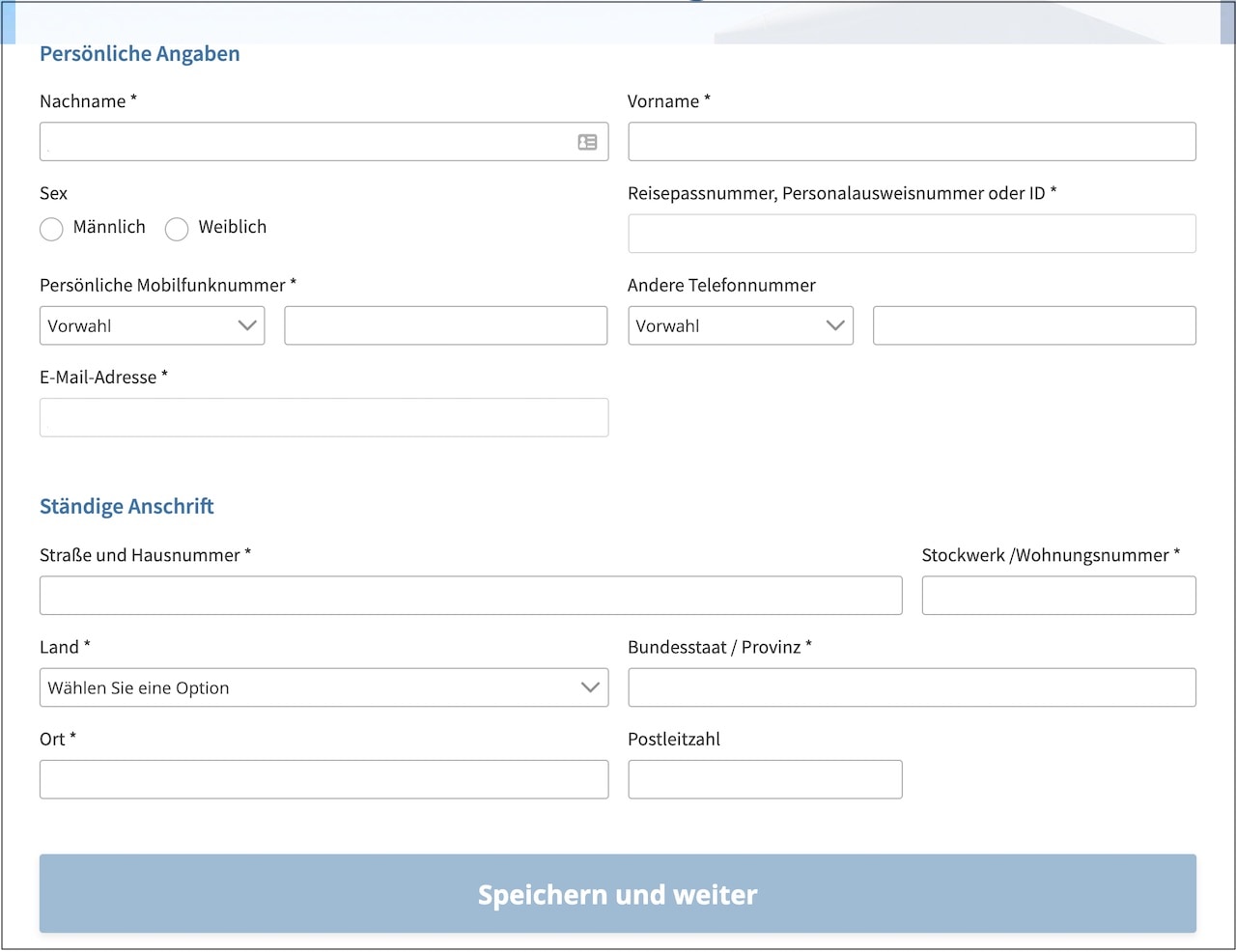Focus the Bundesstaat / Provinz field
1236x952 pixels.
pos(912,687)
